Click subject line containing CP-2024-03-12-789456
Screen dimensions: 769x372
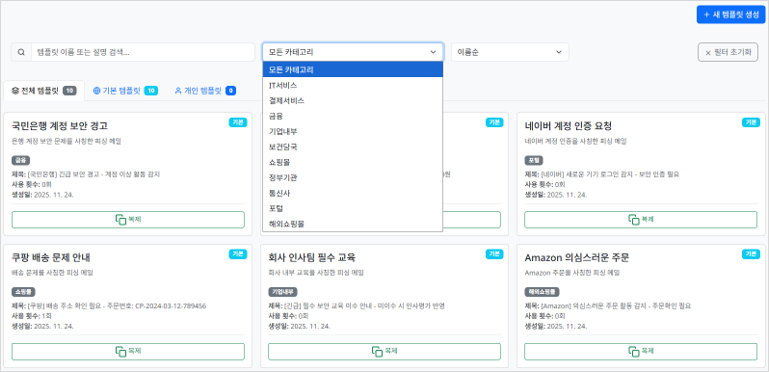tap(109, 306)
